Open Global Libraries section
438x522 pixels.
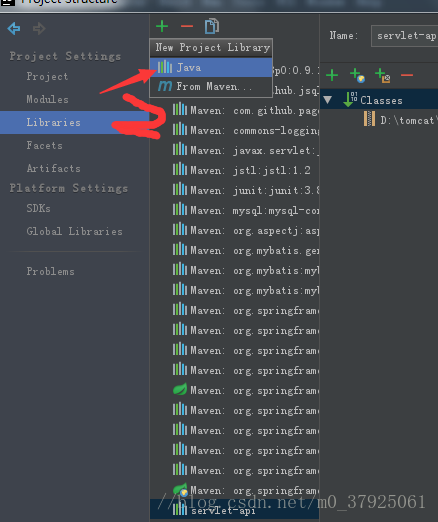74,231
